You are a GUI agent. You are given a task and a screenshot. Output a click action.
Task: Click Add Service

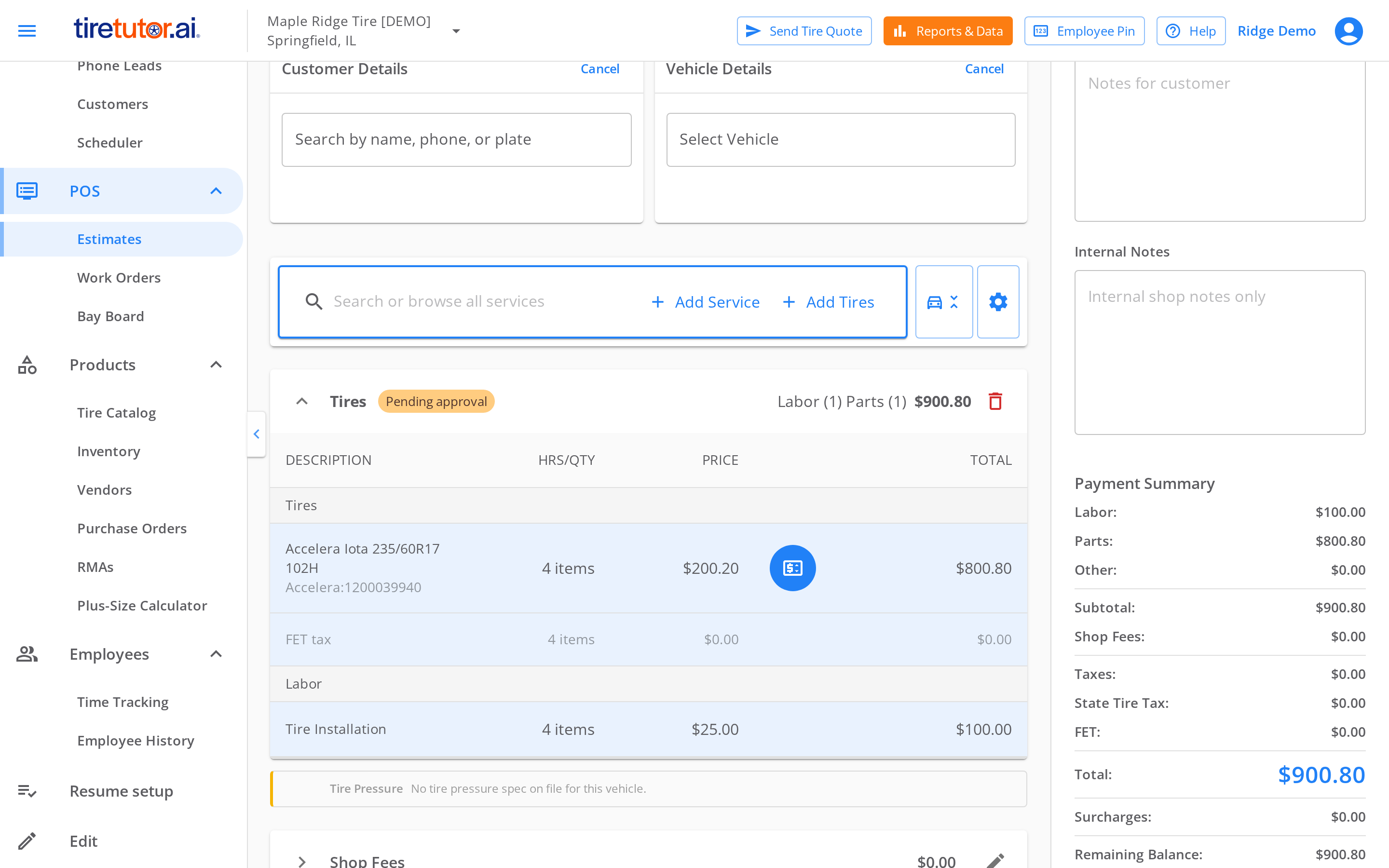click(x=706, y=302)
